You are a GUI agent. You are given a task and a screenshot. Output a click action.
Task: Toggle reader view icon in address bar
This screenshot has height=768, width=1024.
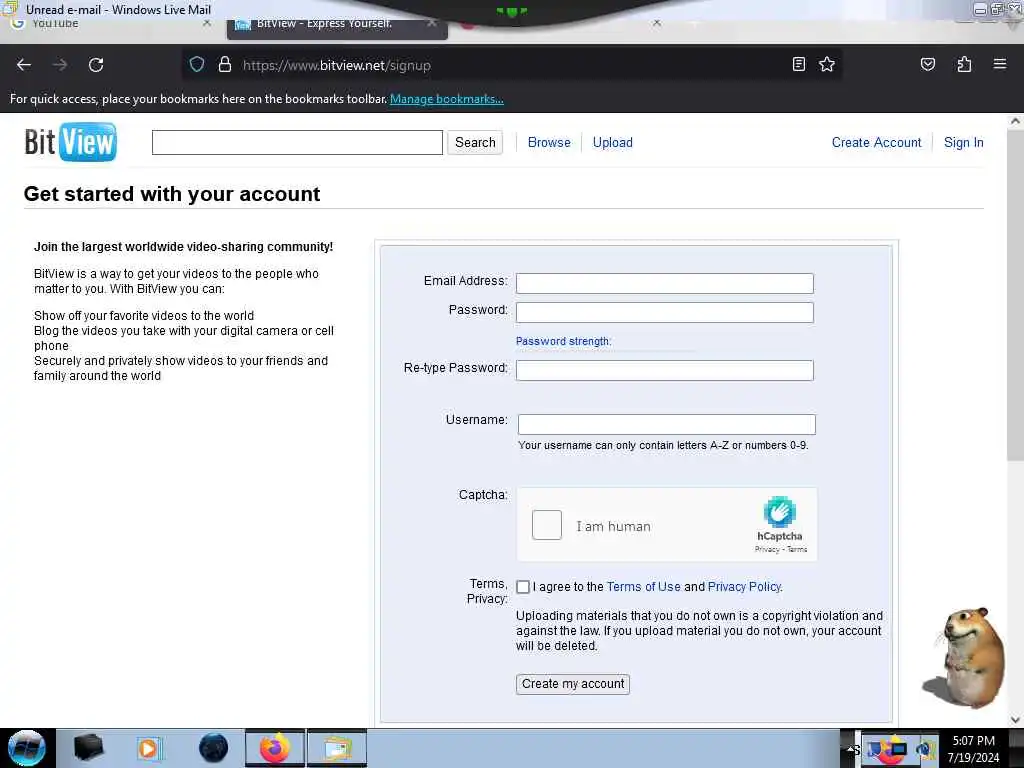[x=799, y=64]
